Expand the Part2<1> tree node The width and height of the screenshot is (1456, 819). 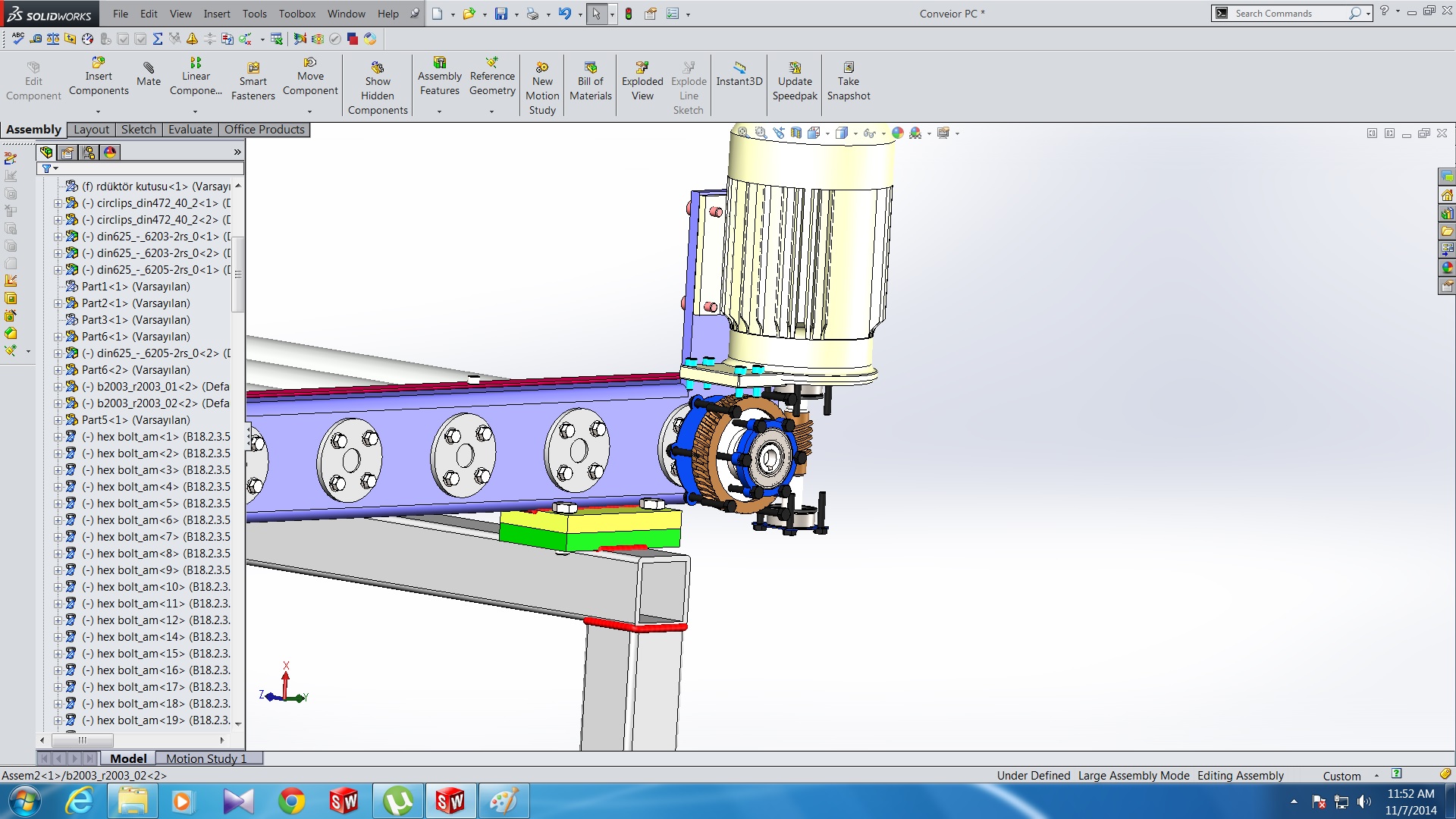click(58, 303)
